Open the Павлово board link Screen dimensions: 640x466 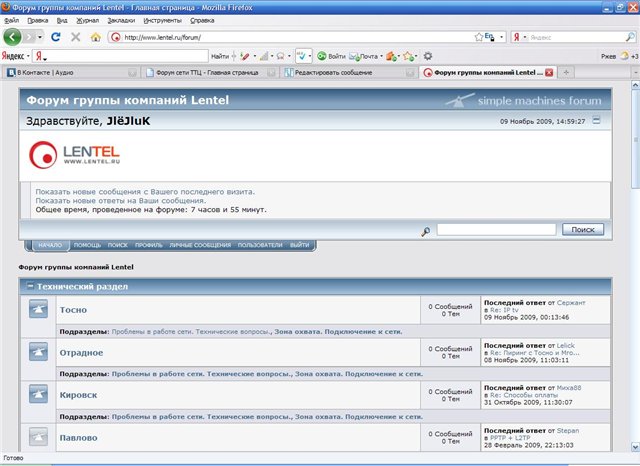pyautogui.click(x=78, y=437)
